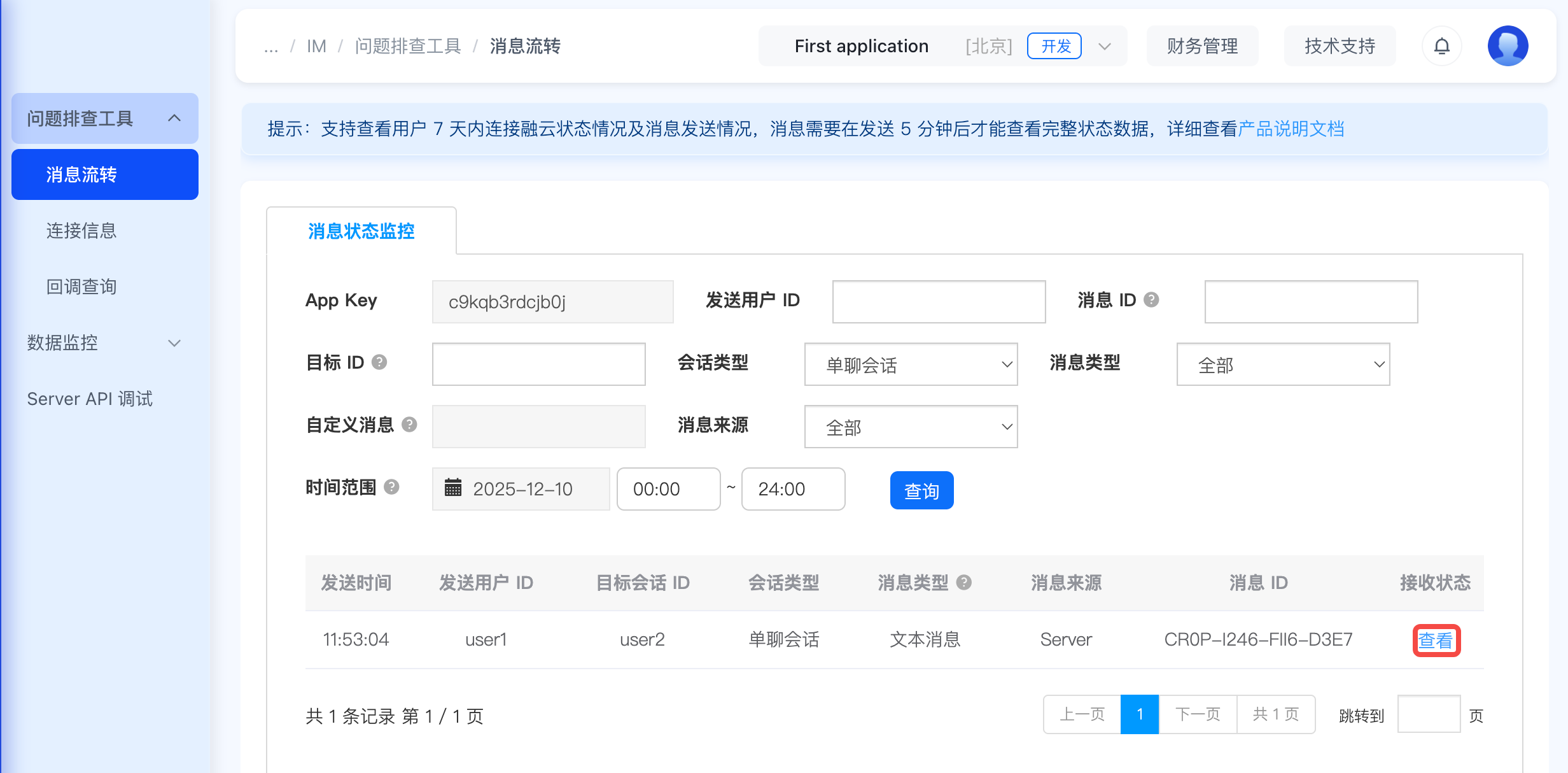Click the notification bell icon
Screen dimensions: 1568x773
click(x=1441, y=46)
